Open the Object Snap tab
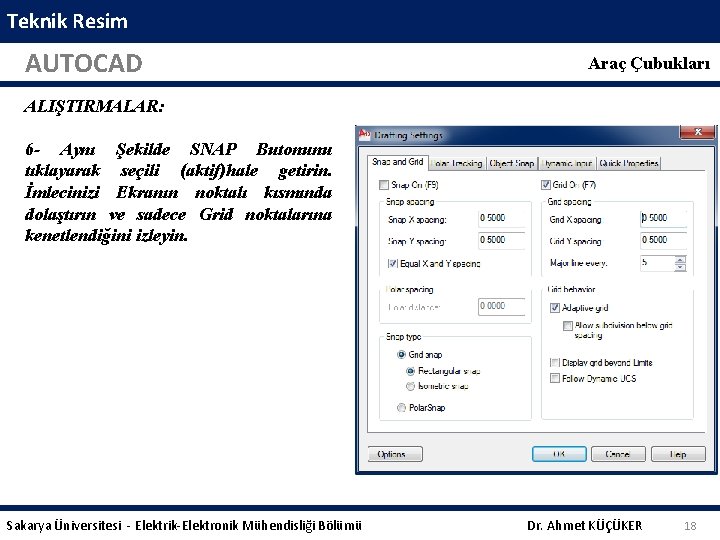Screen dimensions: 720x540 coord(512,163)
